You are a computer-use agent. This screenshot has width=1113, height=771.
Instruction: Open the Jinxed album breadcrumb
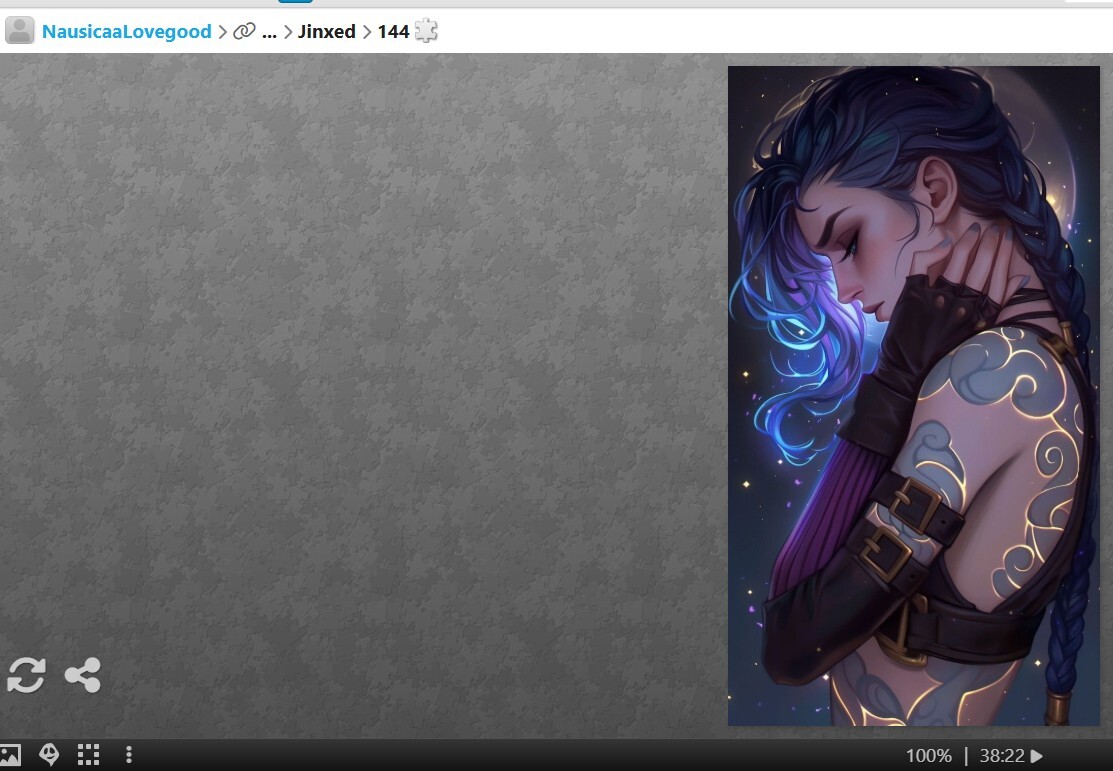tap(327, 32)
